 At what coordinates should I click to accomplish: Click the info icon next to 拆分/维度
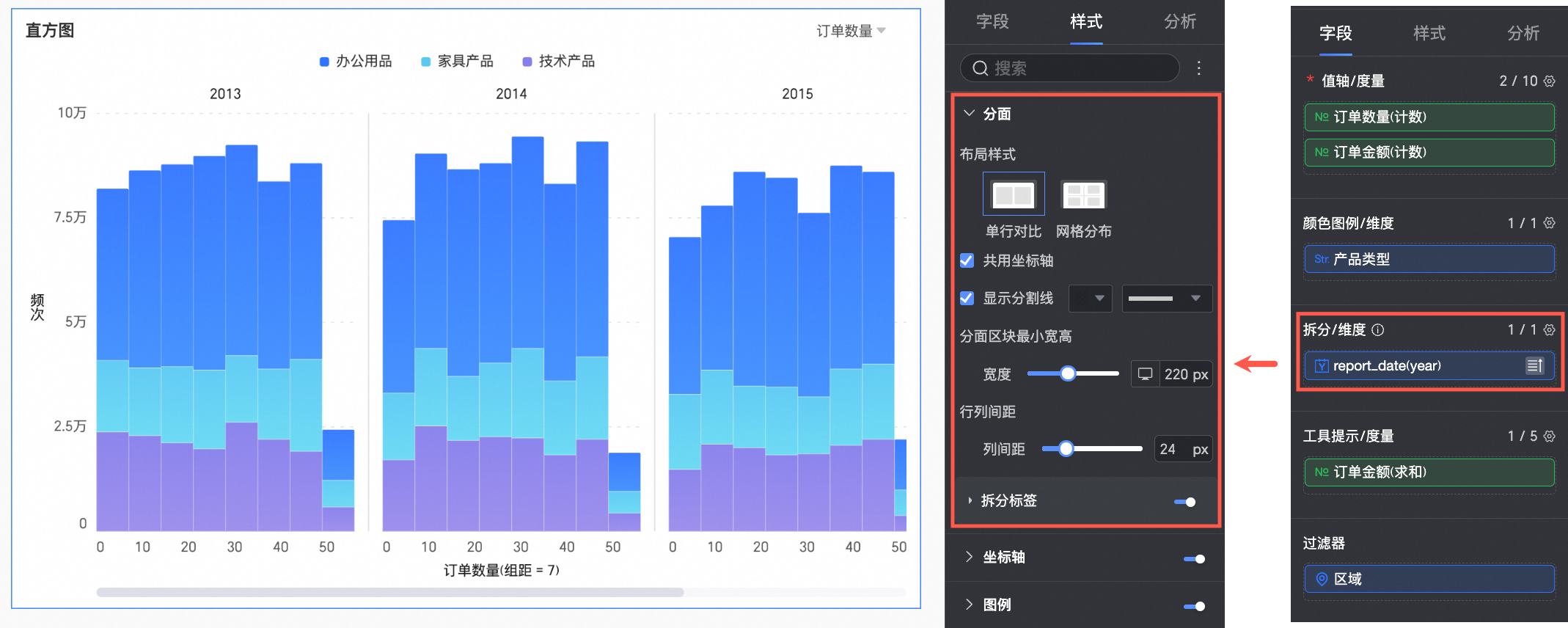[x=1378, y=330]
